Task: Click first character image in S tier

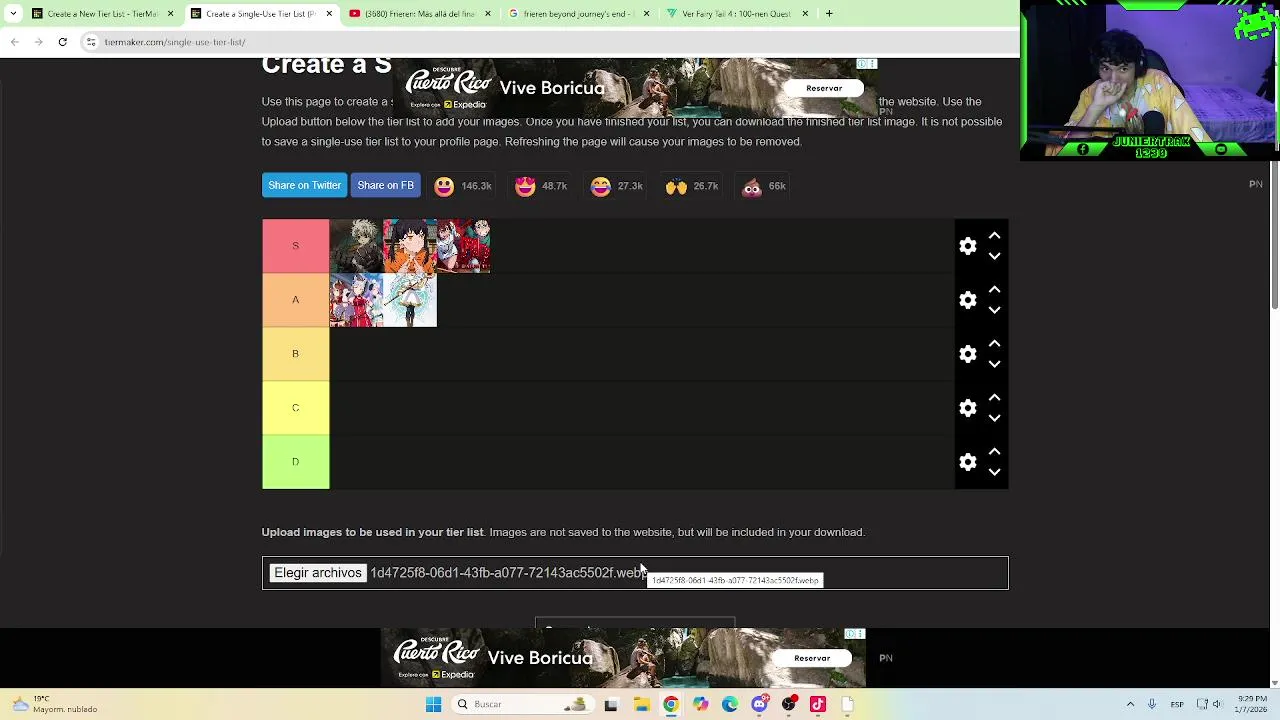Action: coord(356,246)
